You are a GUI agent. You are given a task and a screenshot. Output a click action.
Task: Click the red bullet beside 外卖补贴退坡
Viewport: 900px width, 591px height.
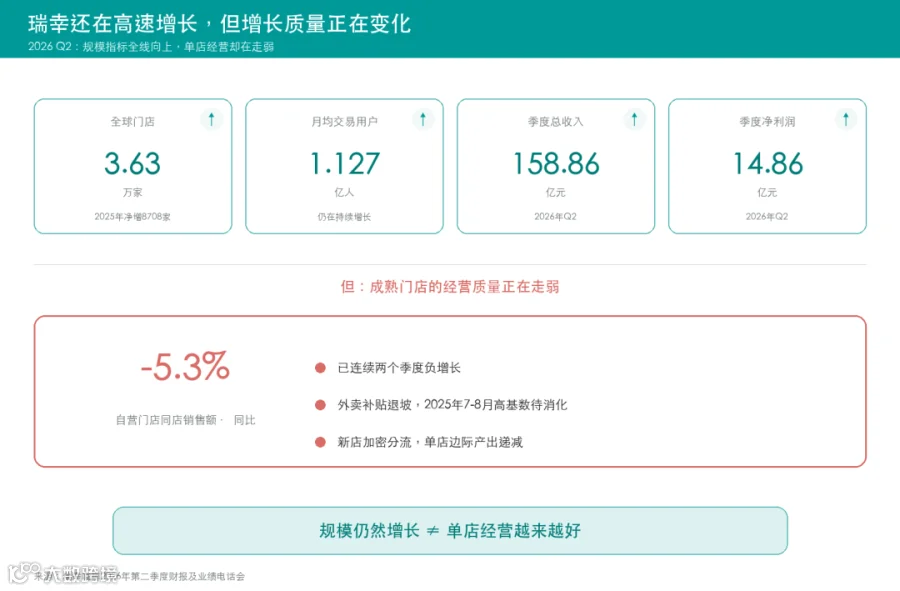[320, 405]
